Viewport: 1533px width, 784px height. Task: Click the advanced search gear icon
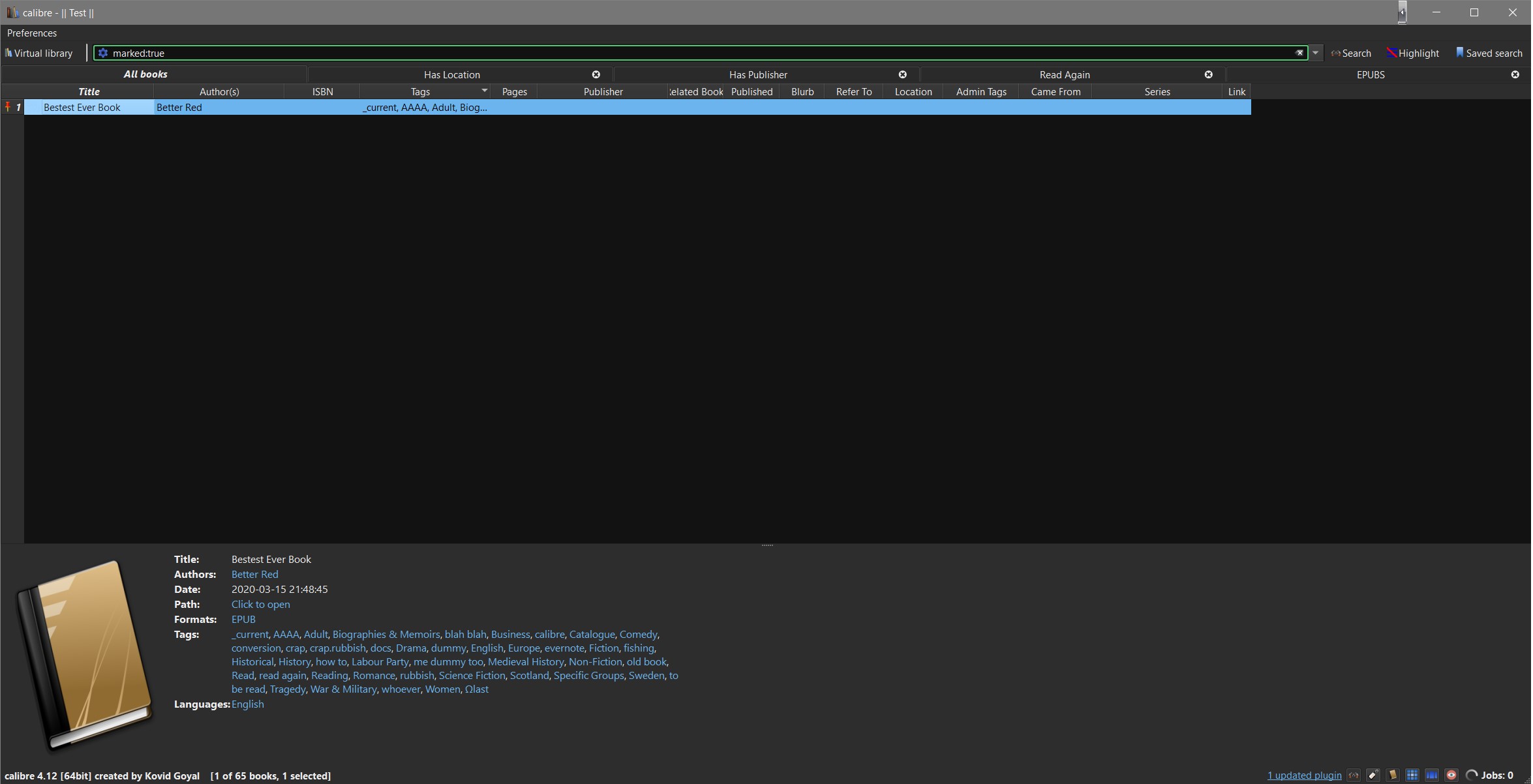(x=103, y=53)
